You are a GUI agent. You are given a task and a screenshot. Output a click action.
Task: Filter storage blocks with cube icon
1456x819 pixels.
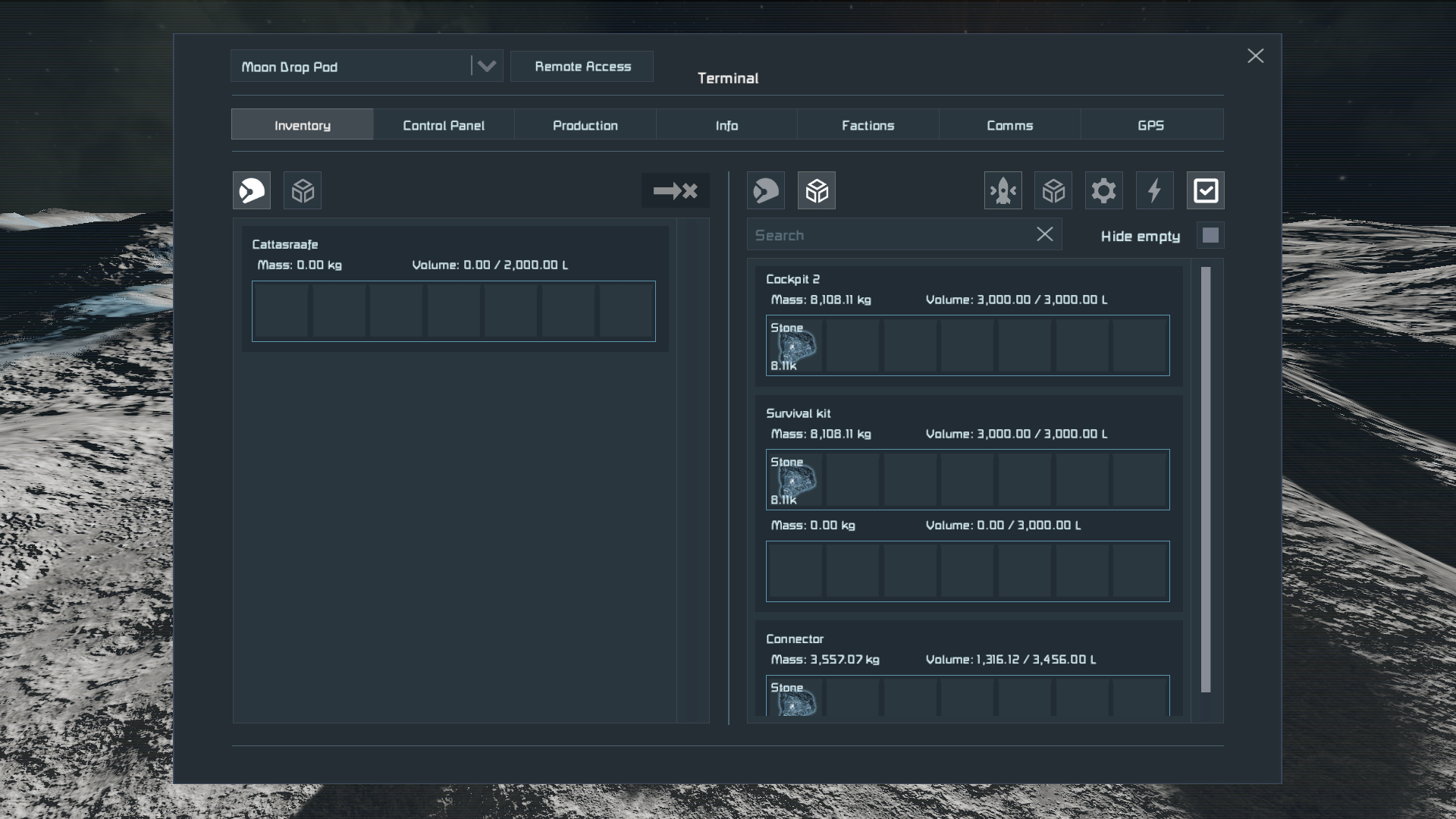click(x=1053, y=190)
